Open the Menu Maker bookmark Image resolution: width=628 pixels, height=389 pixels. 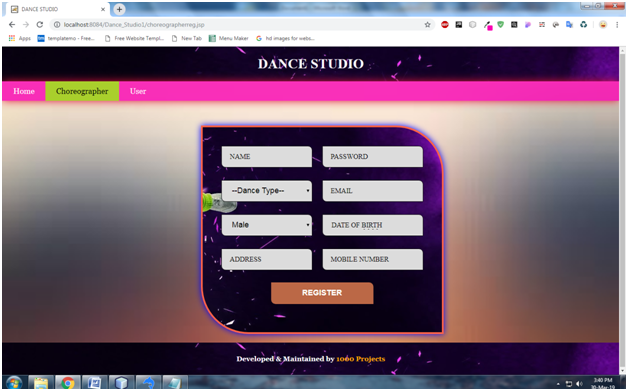coord(229,38)
